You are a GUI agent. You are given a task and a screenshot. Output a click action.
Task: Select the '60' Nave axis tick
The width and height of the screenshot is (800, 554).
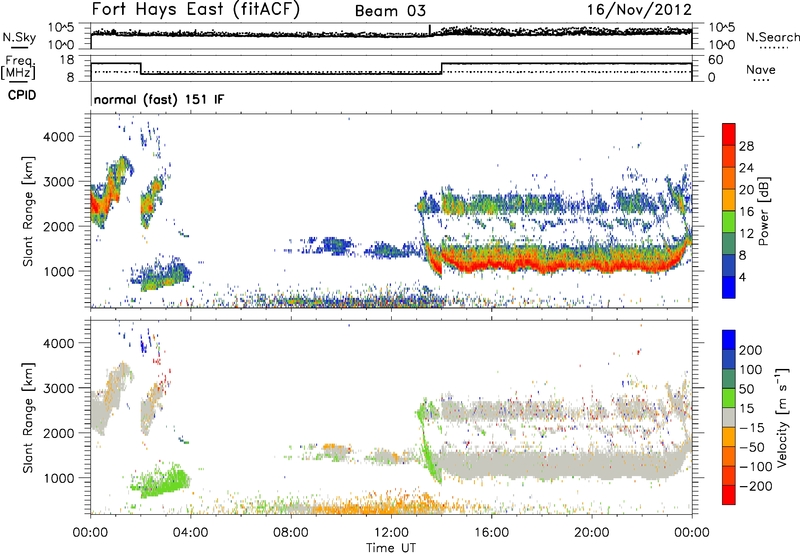pos(715,60)
